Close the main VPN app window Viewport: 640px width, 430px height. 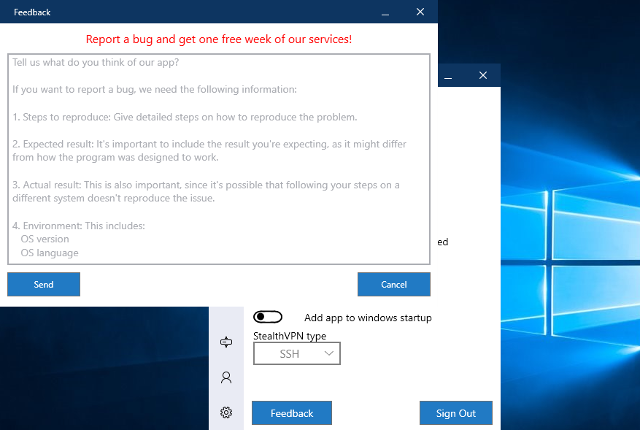(x=484, y=75)
